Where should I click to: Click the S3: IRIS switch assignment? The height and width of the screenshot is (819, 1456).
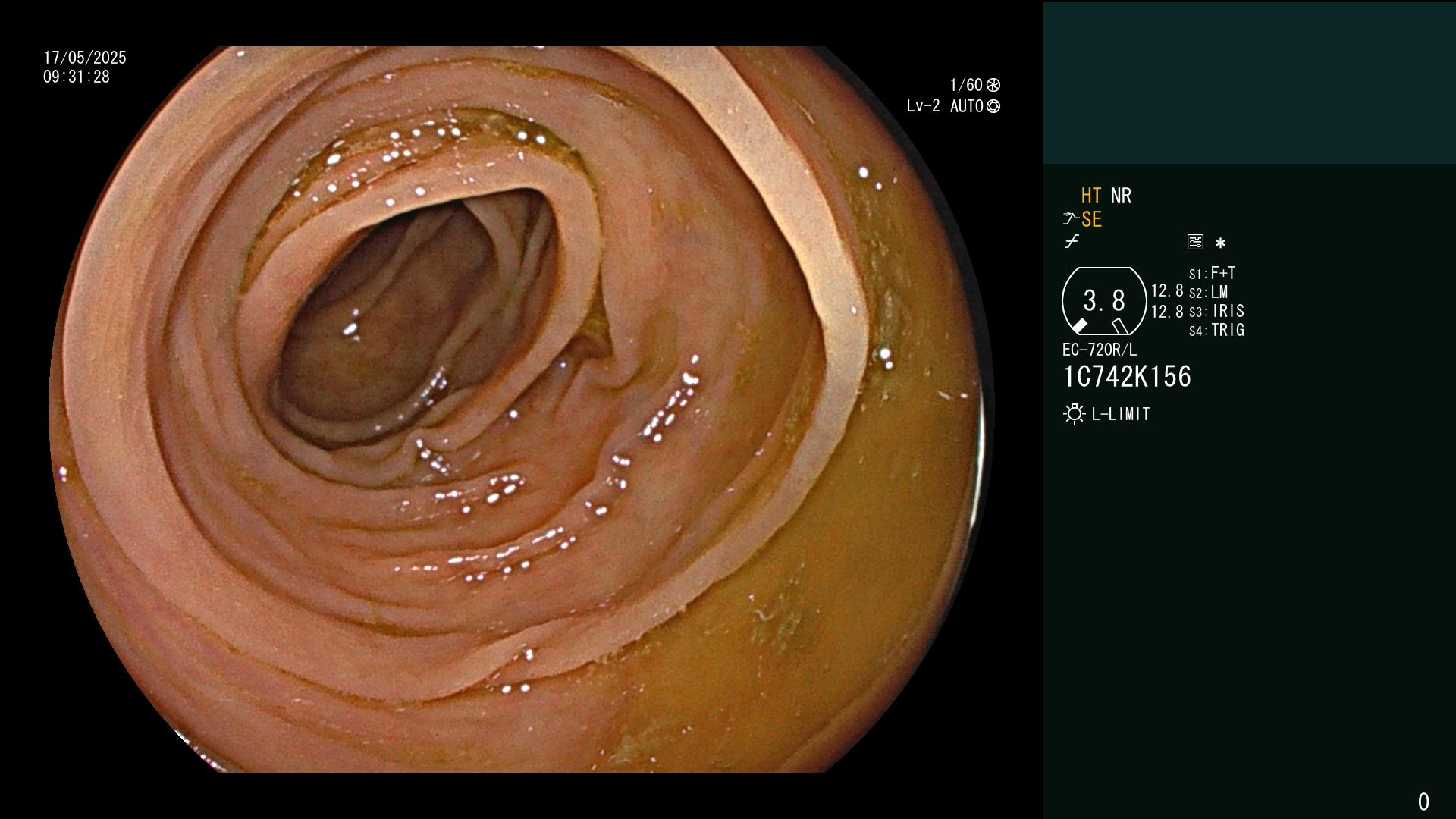(1216, 312)
